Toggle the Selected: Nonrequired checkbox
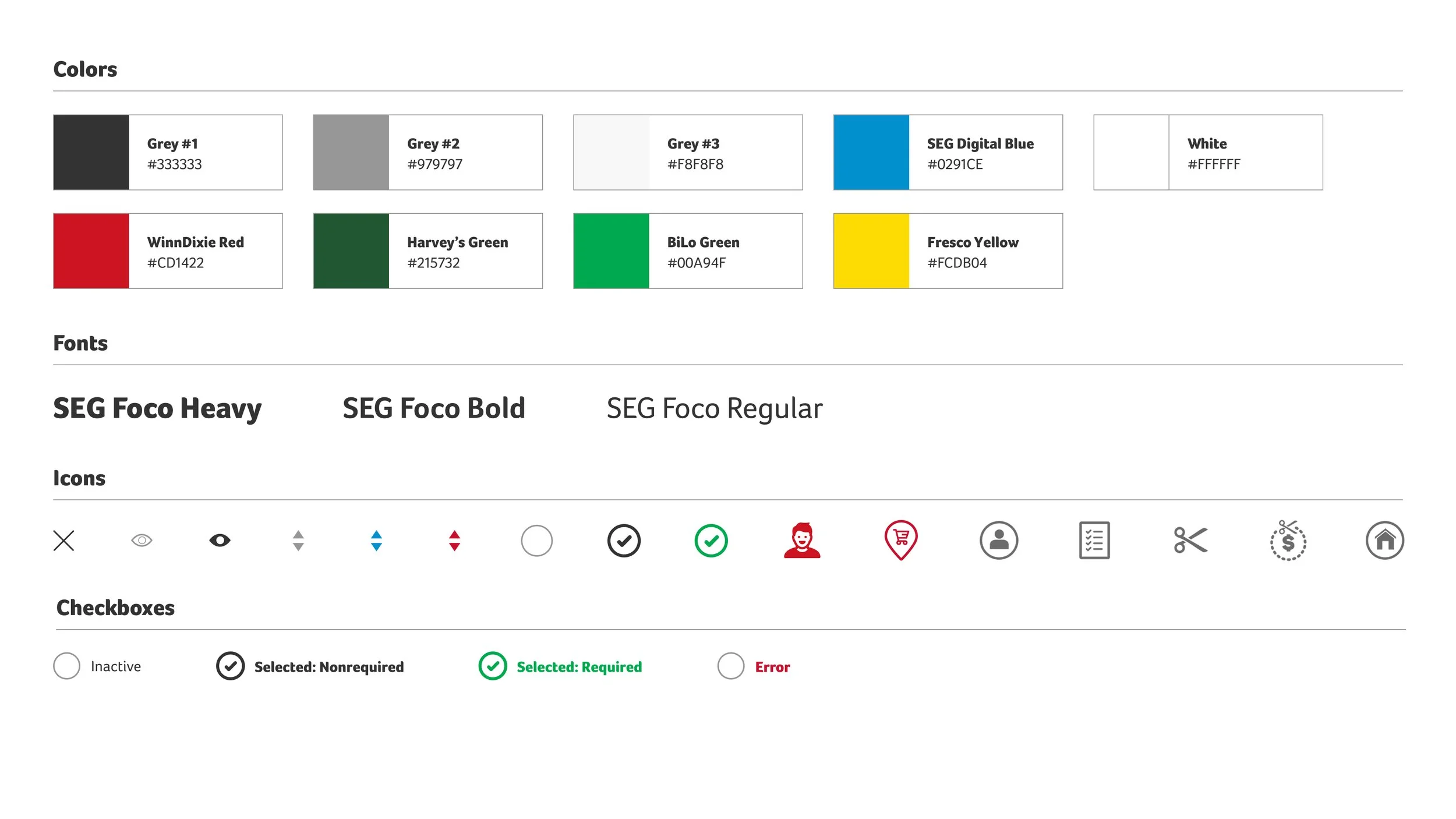1456x819 pixels. pos(230,666)
